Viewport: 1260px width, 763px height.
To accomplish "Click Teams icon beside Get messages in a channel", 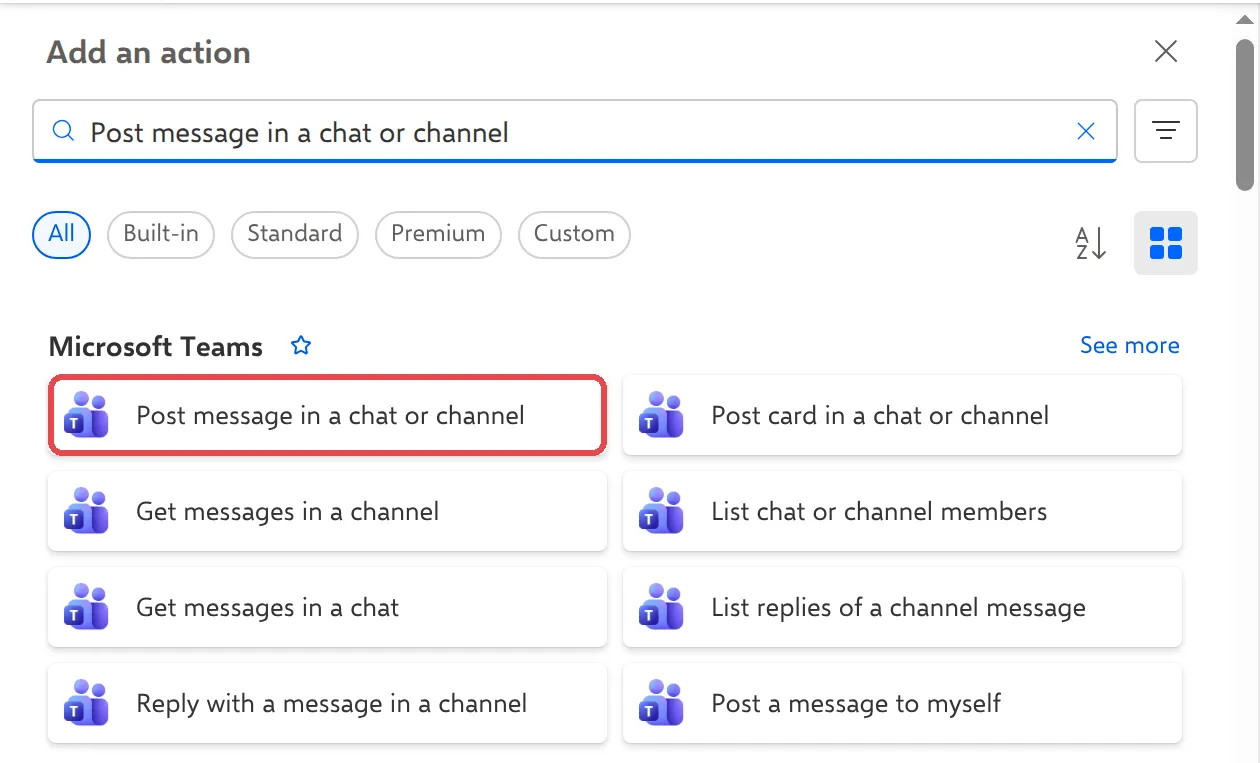I will (x=86, y=511).
